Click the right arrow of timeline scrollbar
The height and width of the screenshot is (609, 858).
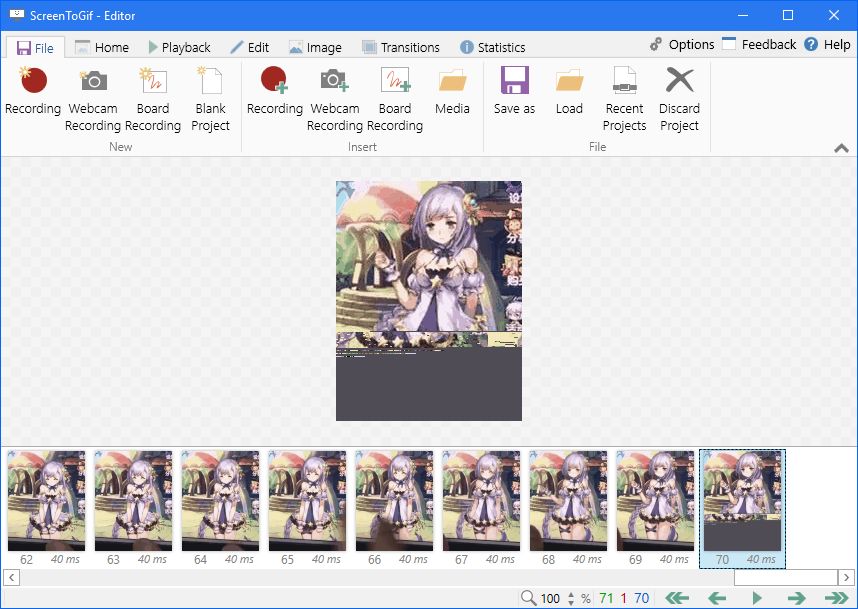click(x=846, y=577)
